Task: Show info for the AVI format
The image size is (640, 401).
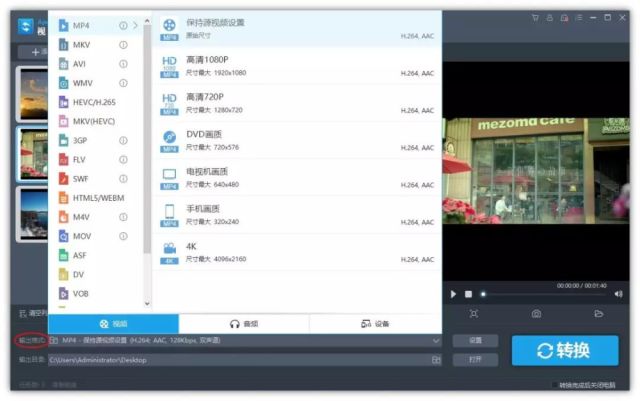Action: [123, 64]
